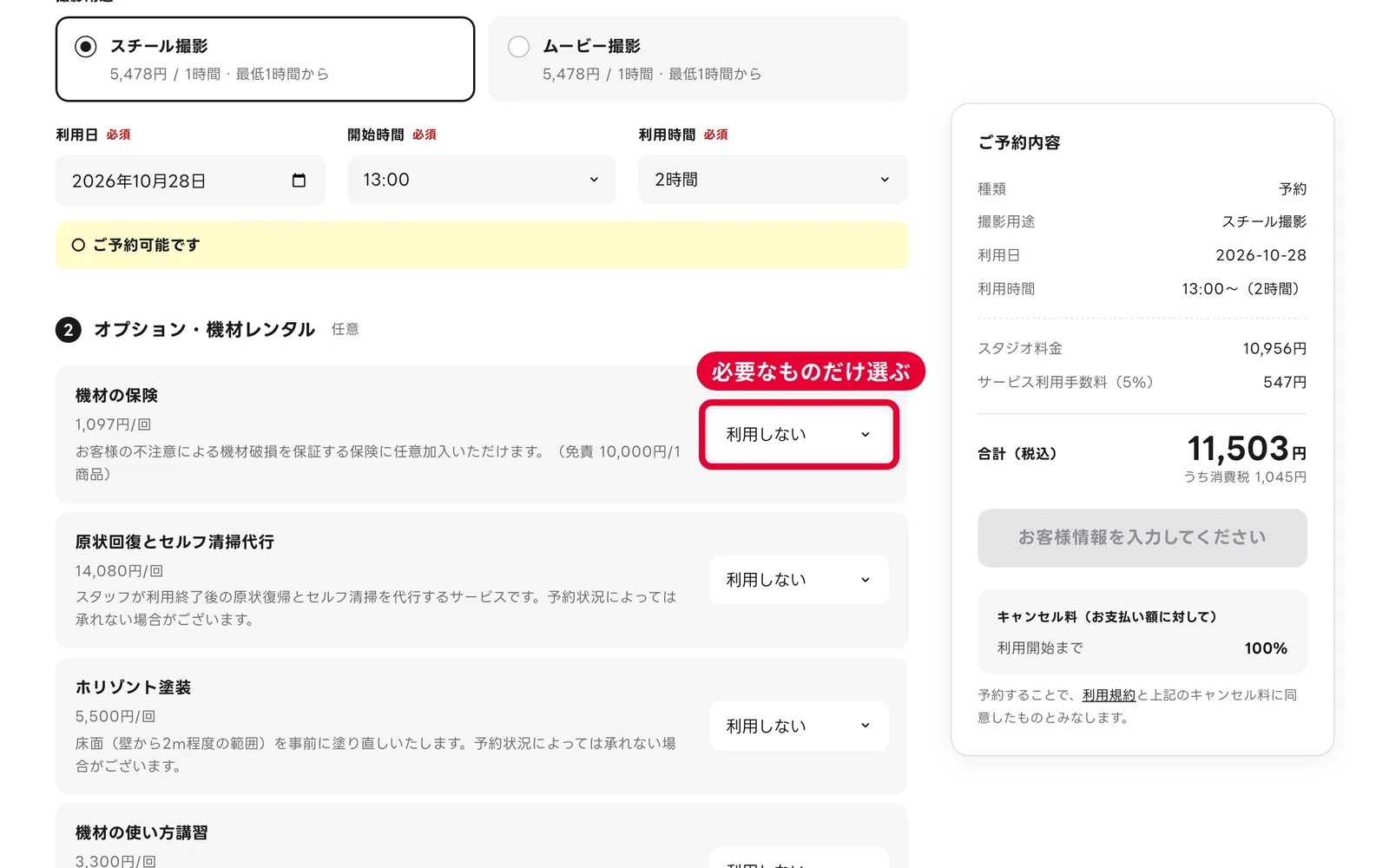Click お客様情報を入力してください button
Screen dimensions: 1389x868
point(1142,538)
